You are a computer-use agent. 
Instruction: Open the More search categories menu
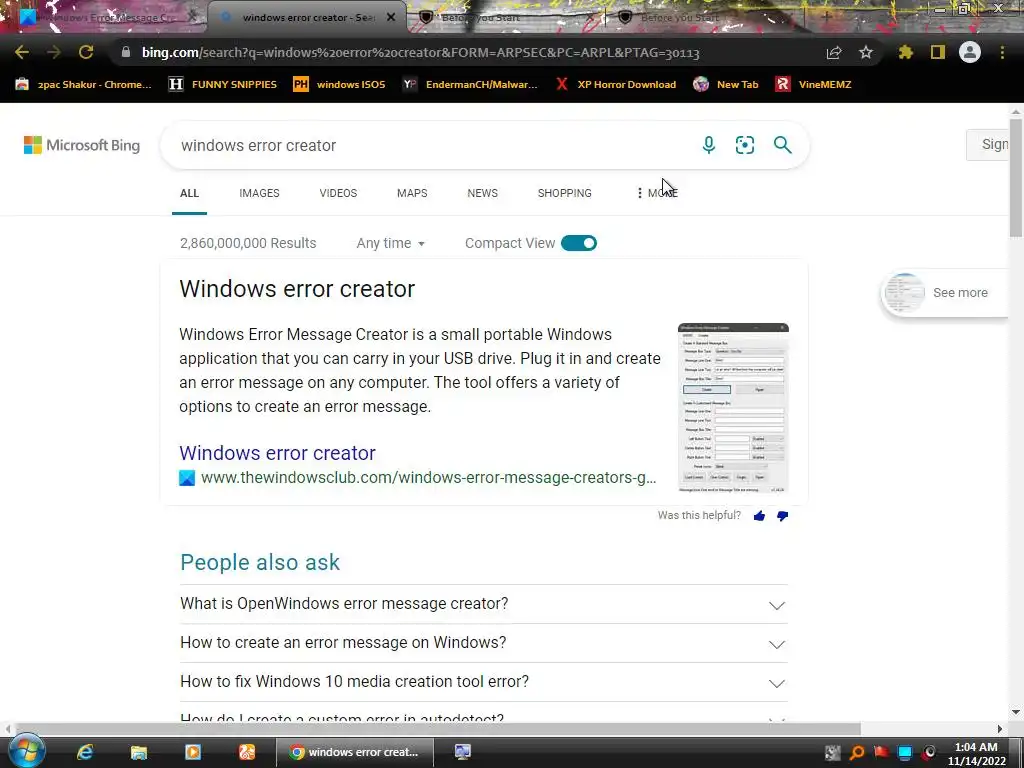pyautogui.click(x=657, y=193)
